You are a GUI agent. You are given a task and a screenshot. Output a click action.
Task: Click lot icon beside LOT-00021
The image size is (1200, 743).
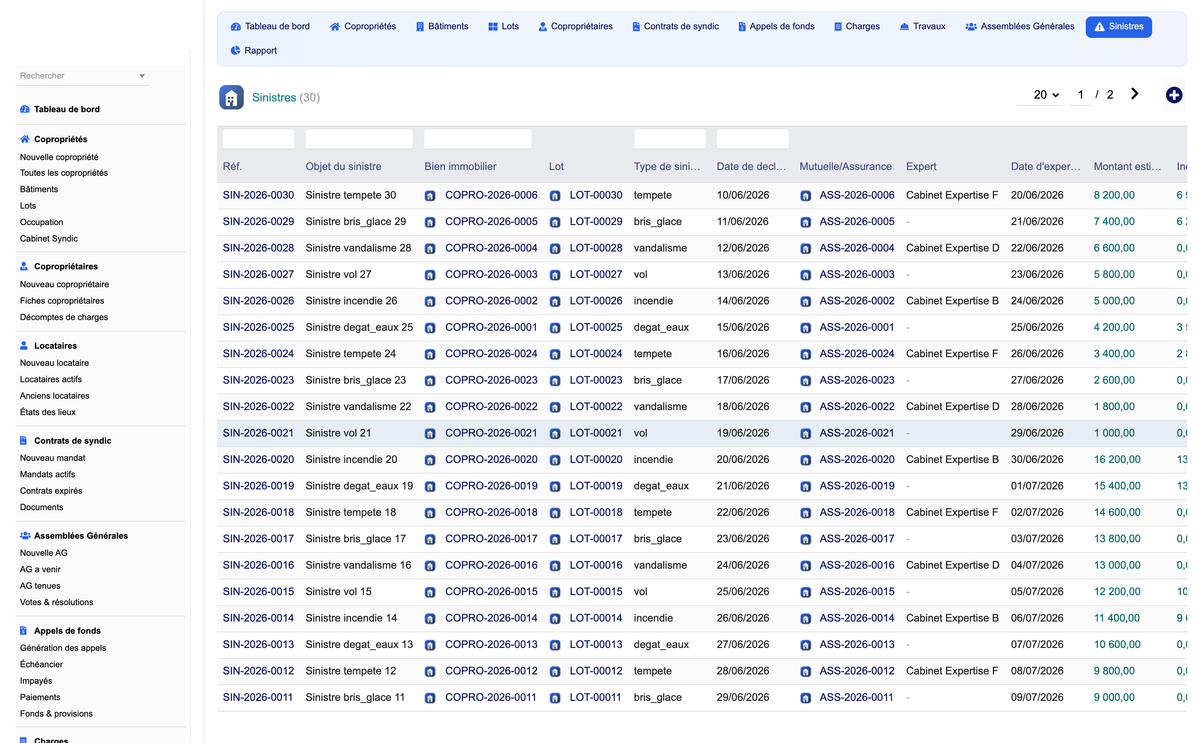tap(555, 434)
